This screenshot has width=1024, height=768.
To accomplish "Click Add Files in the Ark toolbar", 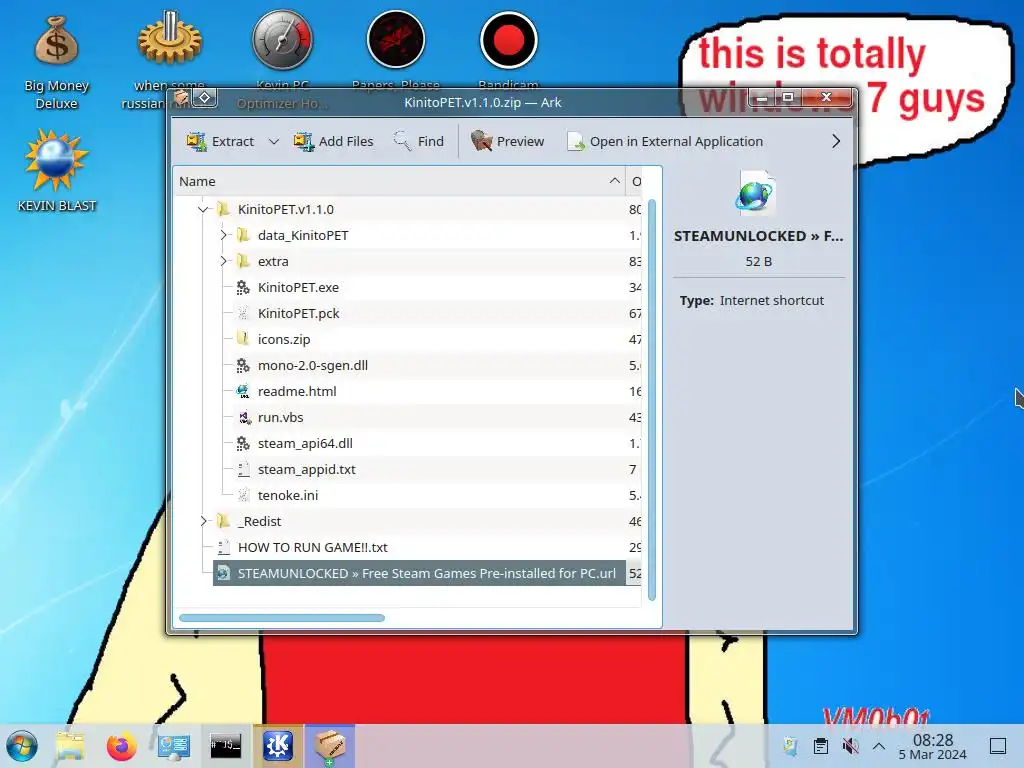I will coord(333,141).
